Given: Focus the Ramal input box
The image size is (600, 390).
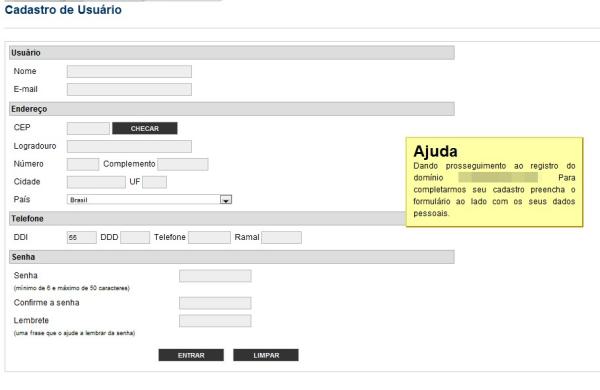Looking at the screenshot, I should [x=281, y=237].
